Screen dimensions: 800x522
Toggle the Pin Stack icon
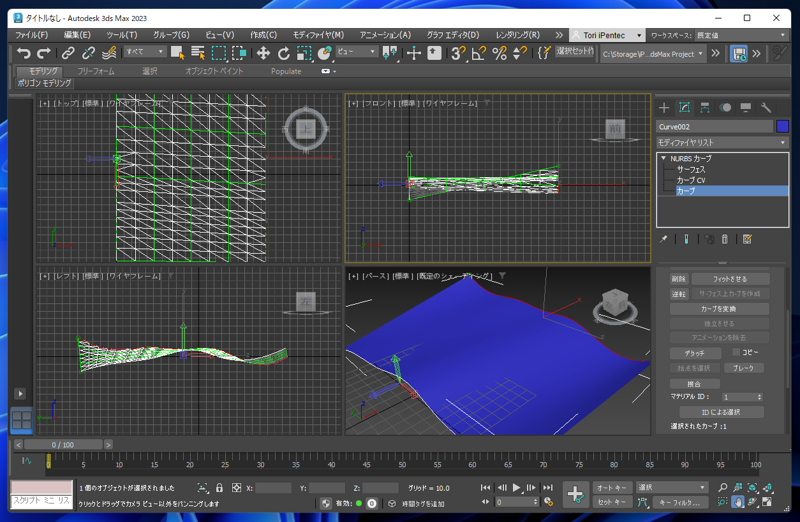(x=663, y=239)
